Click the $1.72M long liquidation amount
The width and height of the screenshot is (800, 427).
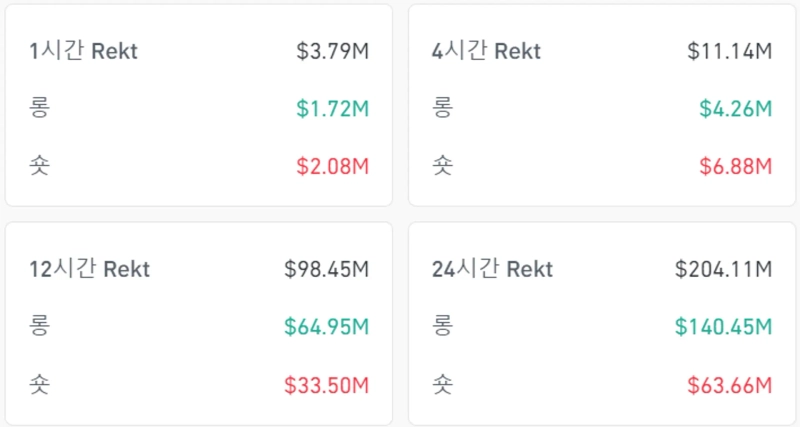coord(332,108)
